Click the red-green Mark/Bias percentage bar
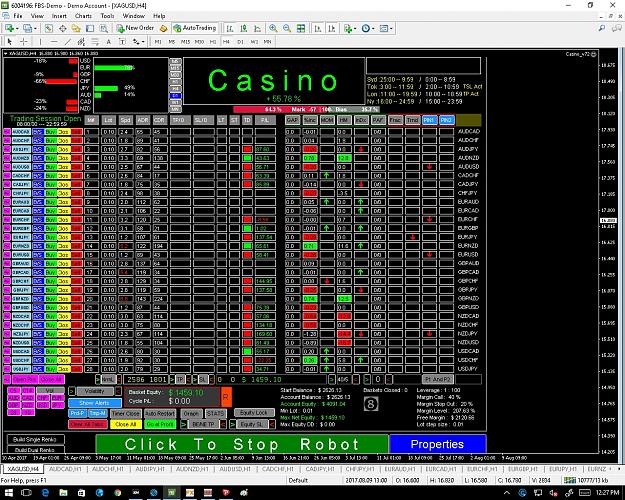The image size is (625, 500). 305,109
